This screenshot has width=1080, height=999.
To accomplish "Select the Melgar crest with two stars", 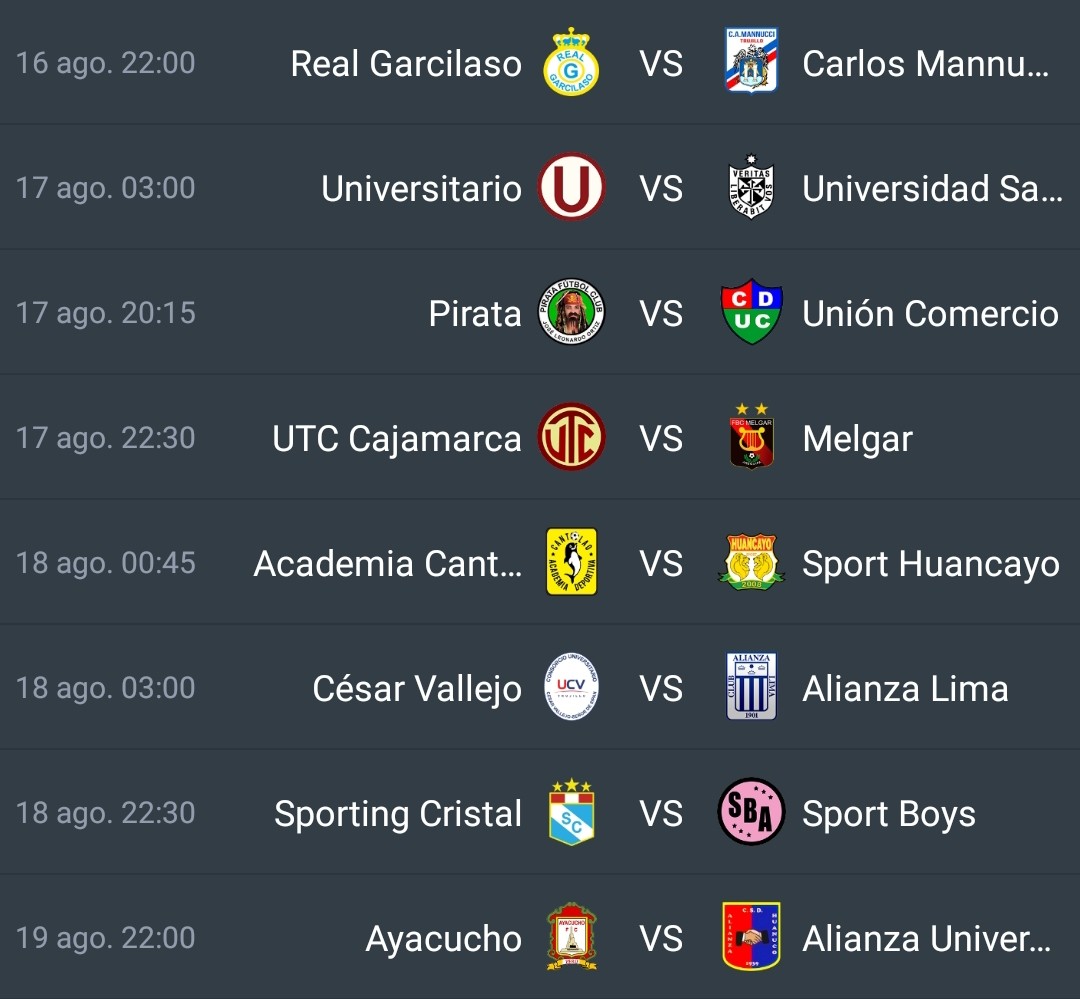I will pyautogui.click(x=751, y=437).
